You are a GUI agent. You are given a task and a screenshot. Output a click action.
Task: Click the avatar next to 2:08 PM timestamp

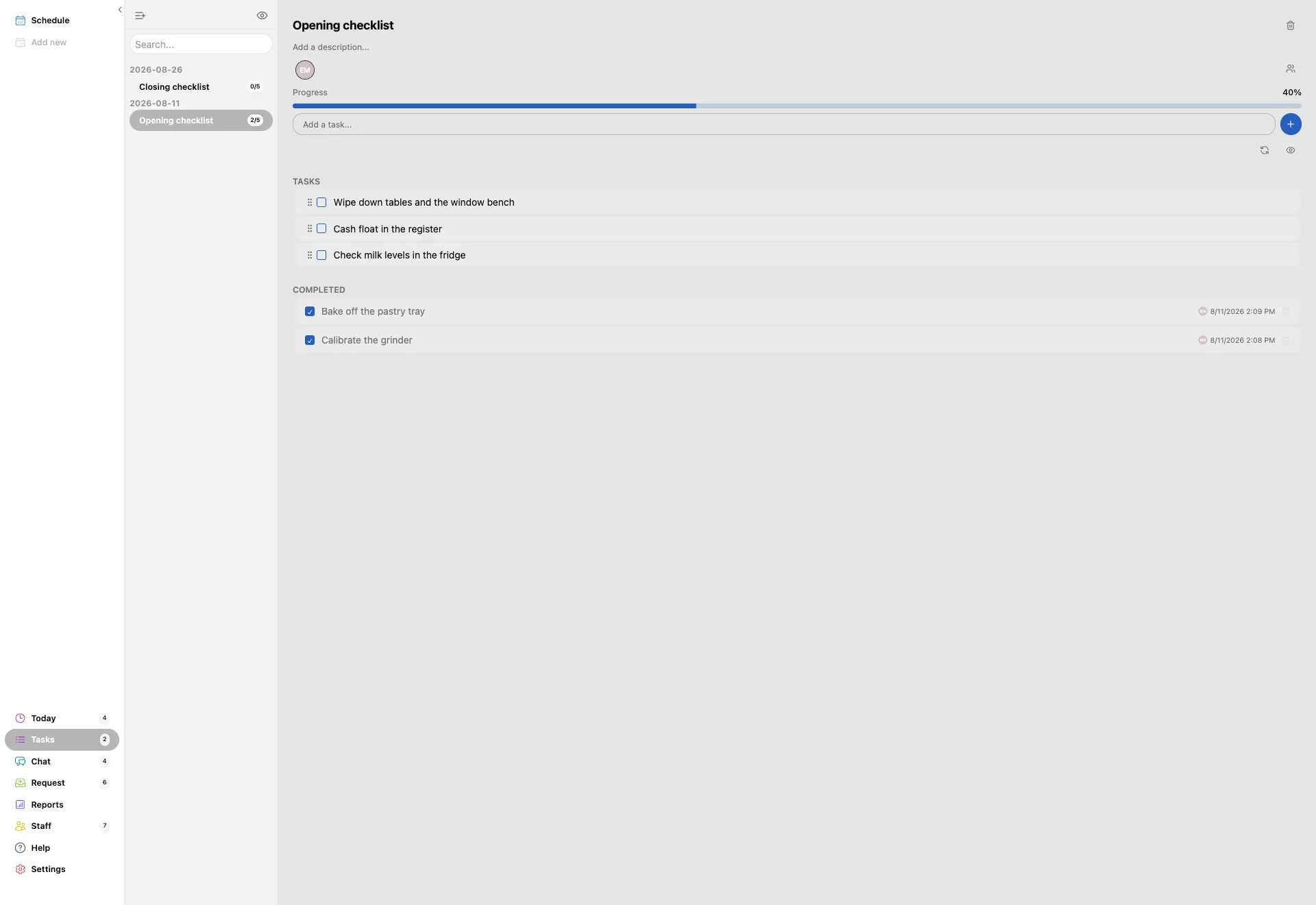1202,340
